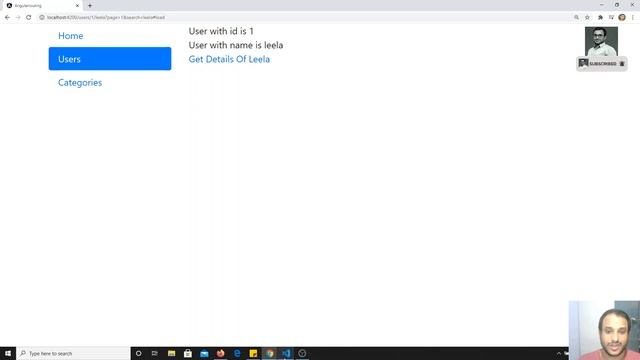The width and height of the screenshot is (640, 360).
Task: Open the Home navigation link
Action: pyautogui.click(x=71, y=36)
